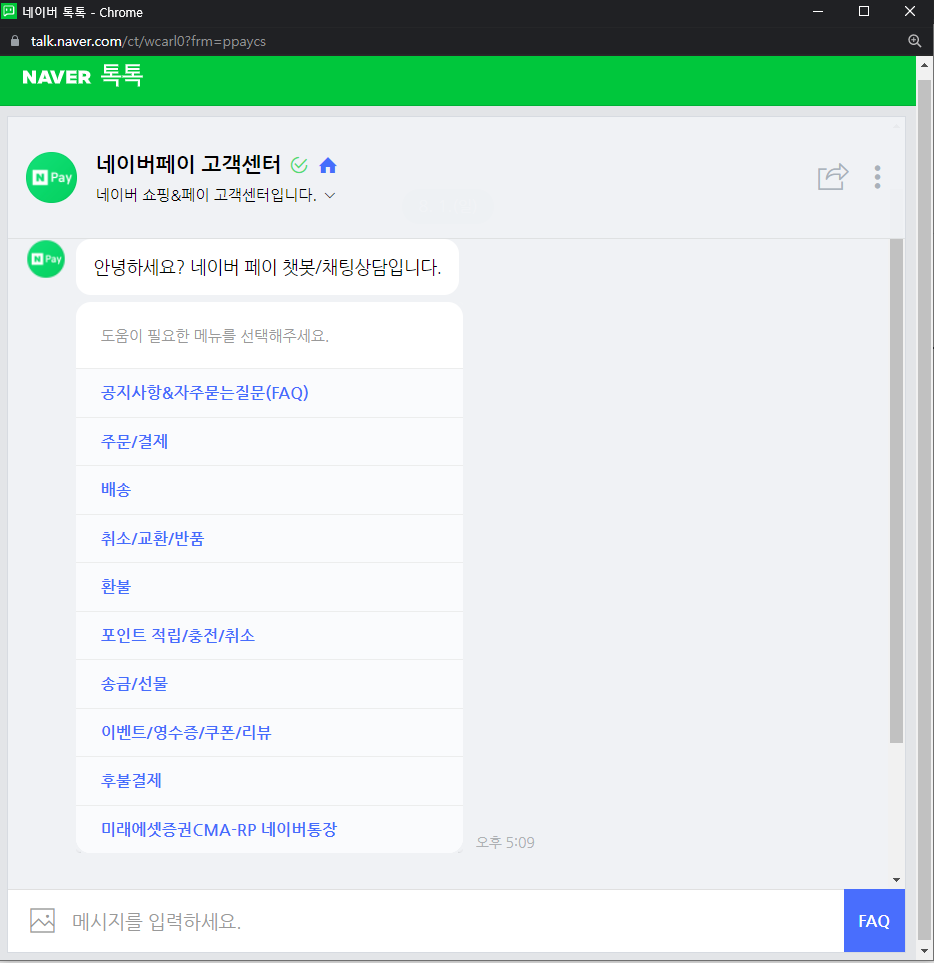This screenshot has height=963, width=934.
Task: Maximize the Chrome window
Action: (x=864, y=12)
